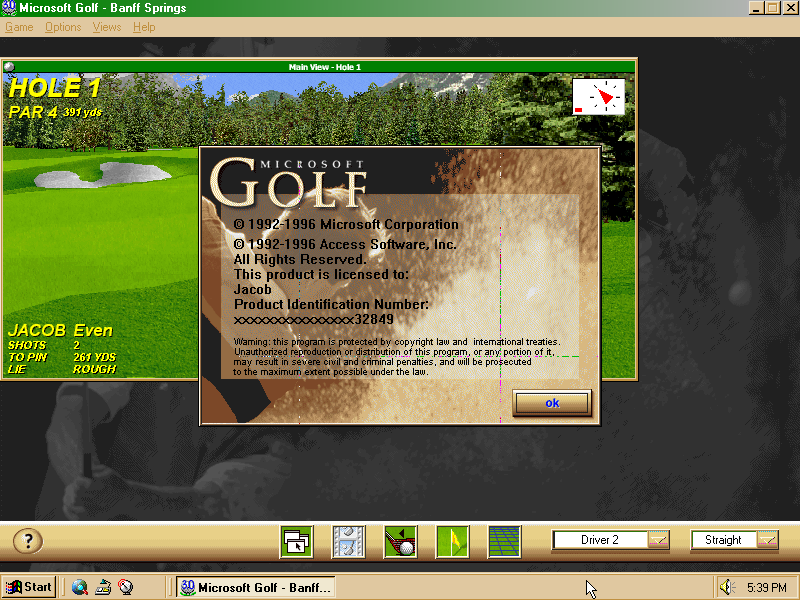Click the HOLE 1 heading text
Viewport: 800px width, 600px height.
(x=55, y=88)
